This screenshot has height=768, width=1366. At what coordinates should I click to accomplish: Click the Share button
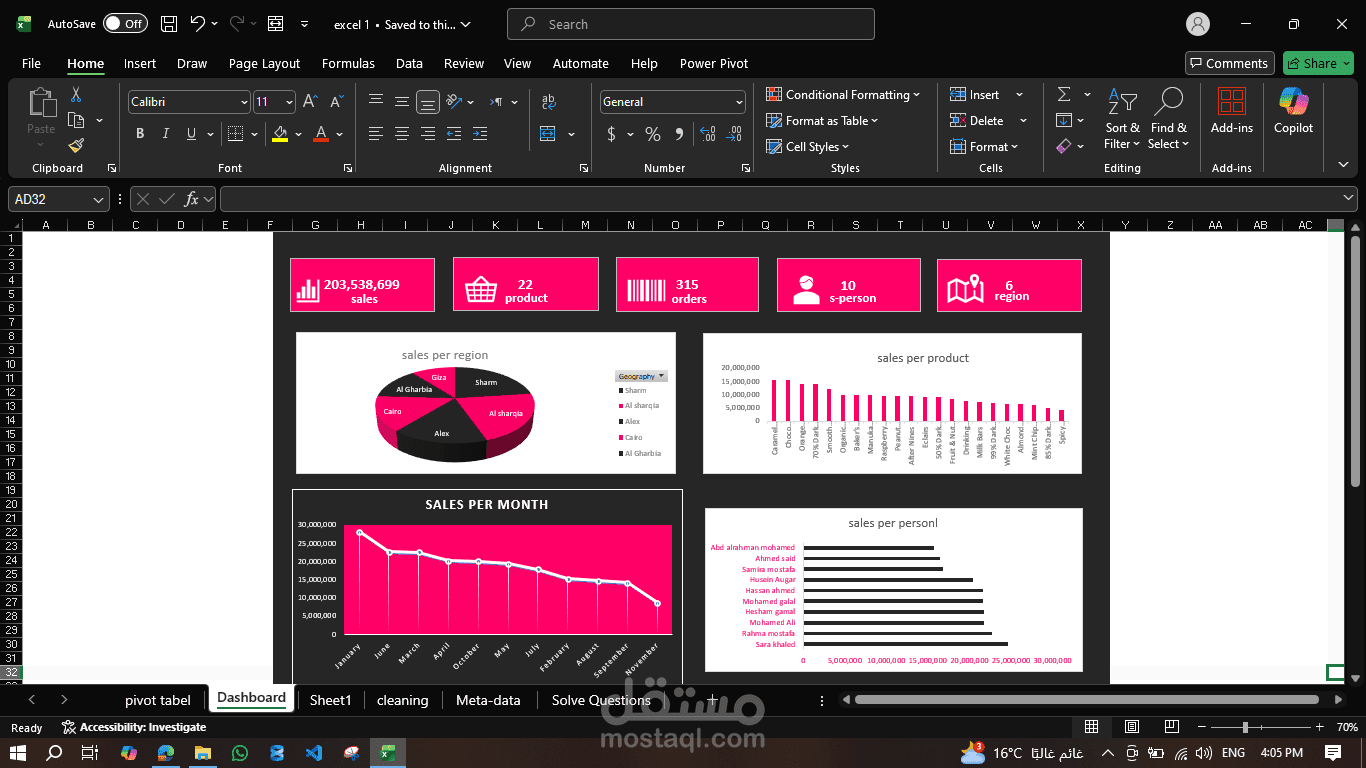[x=1318, y=63]
